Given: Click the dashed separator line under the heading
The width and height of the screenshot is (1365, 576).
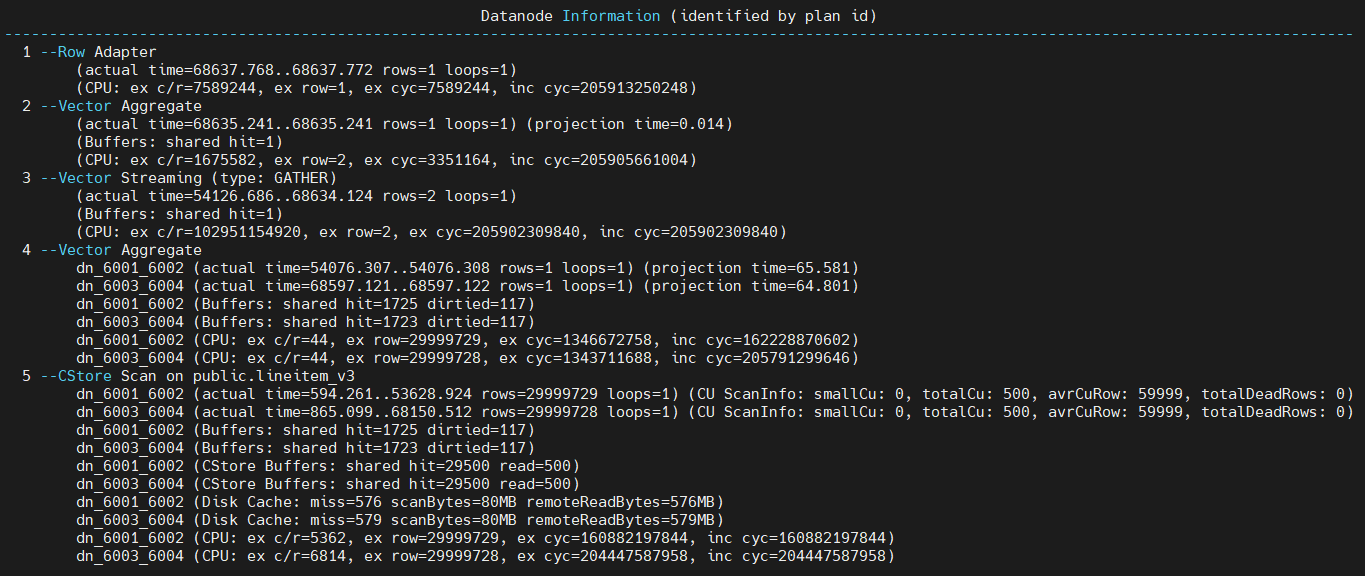Looking at the screenshot, I should coord(682,33).
